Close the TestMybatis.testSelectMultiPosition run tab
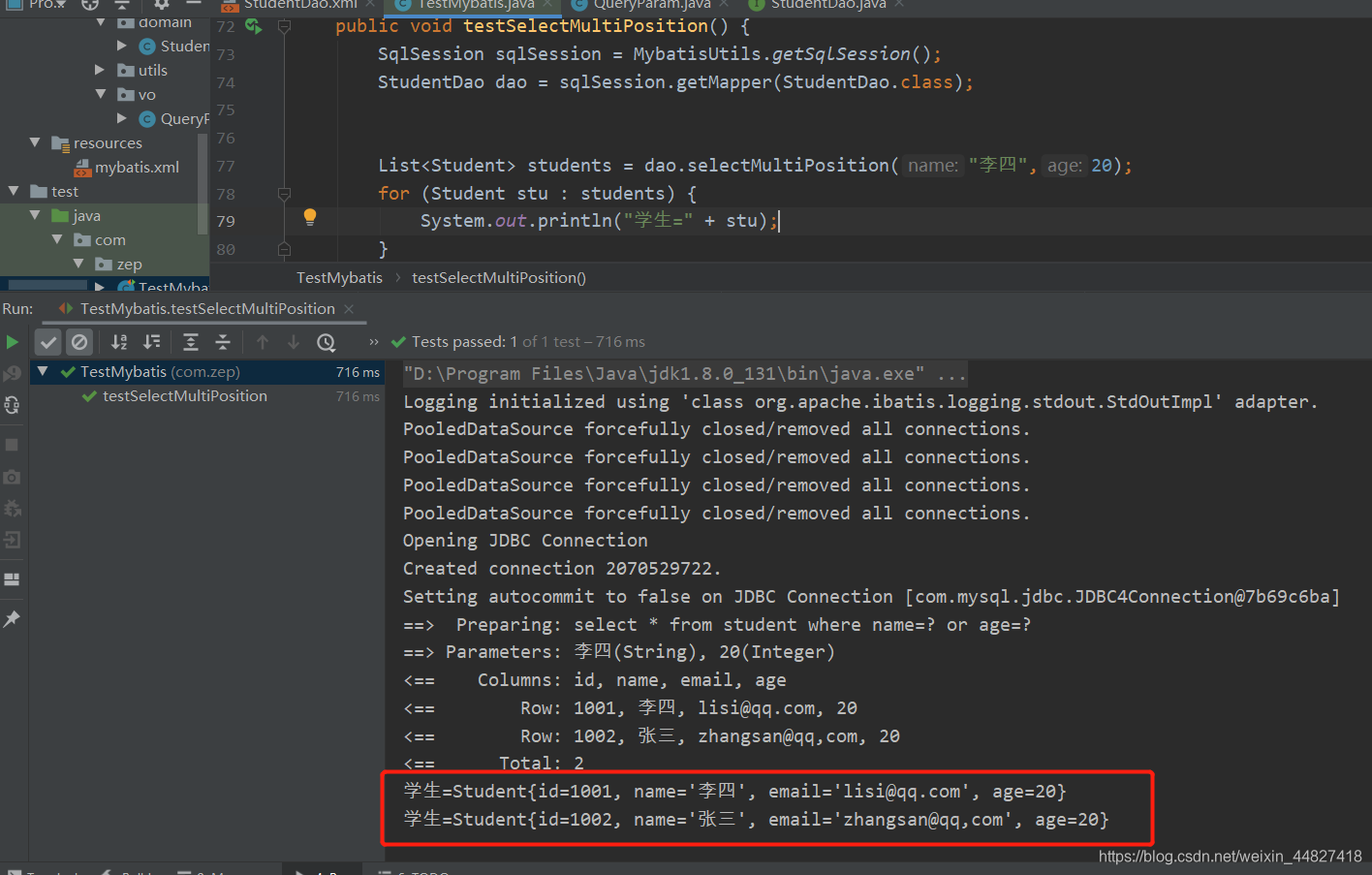 pyautogui.click(x=349, y=309)
